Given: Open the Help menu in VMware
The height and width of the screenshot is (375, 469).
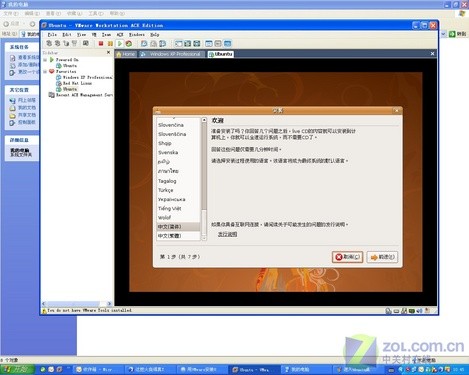Looking at the screenshot, I should point(155,34).
